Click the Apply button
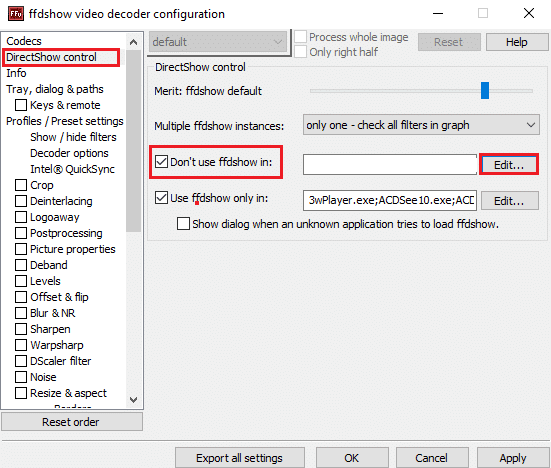Image resolution: width=551 pixels, height=468 pixels. coord(513,458)
